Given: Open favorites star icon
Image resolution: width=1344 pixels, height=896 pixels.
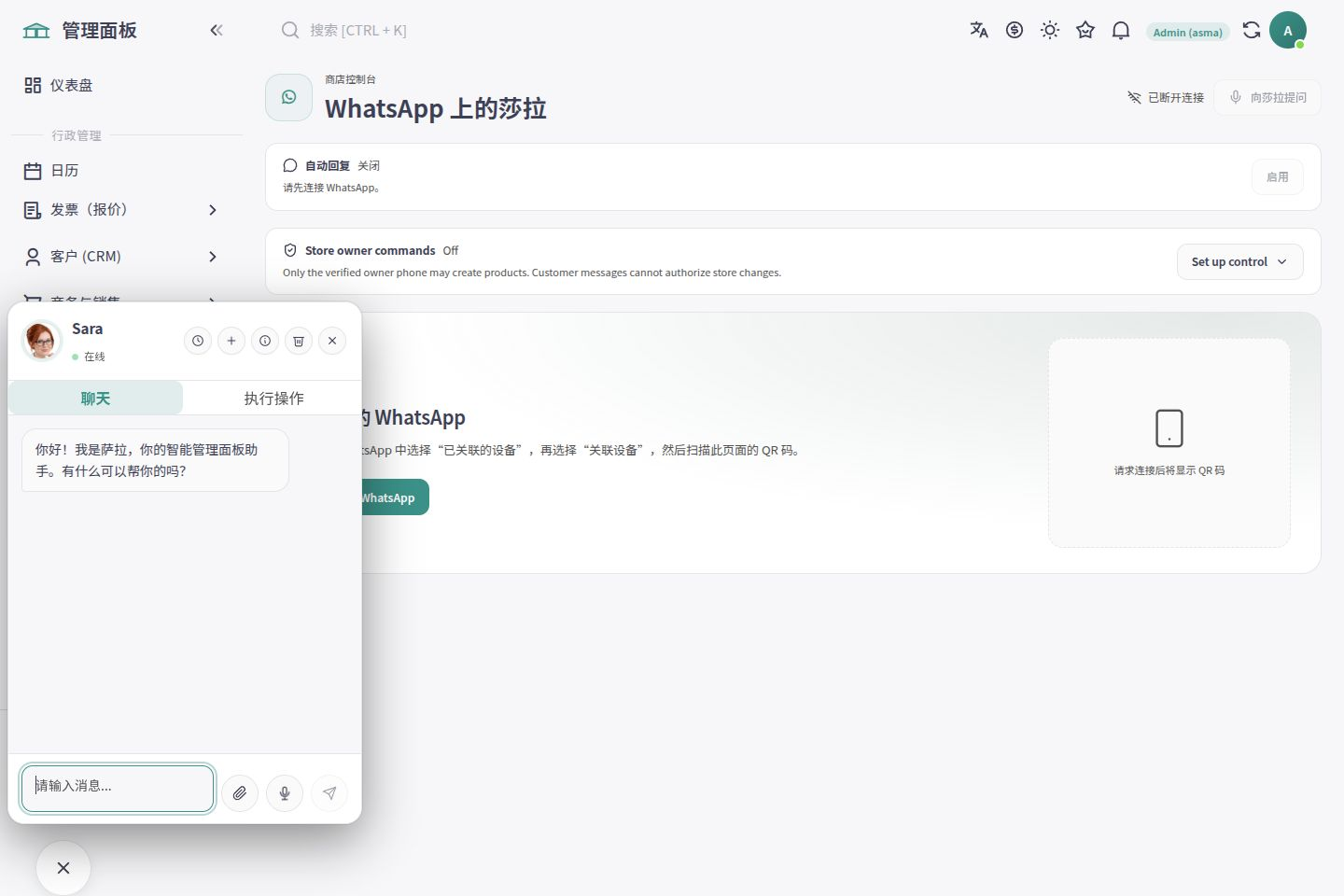Looking at the screenshot, I should pos(1085,30).
